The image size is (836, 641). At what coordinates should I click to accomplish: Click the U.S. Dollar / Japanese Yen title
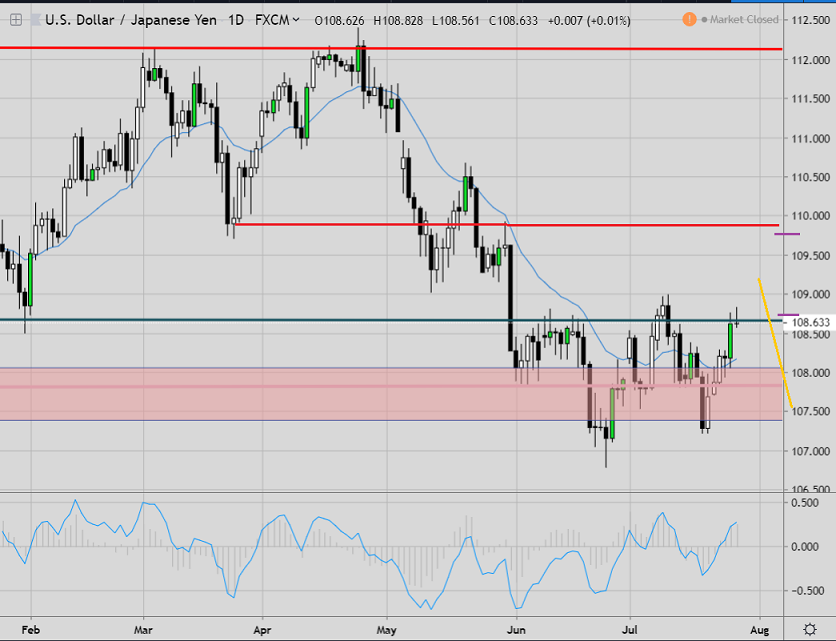(x=131, y=20)
